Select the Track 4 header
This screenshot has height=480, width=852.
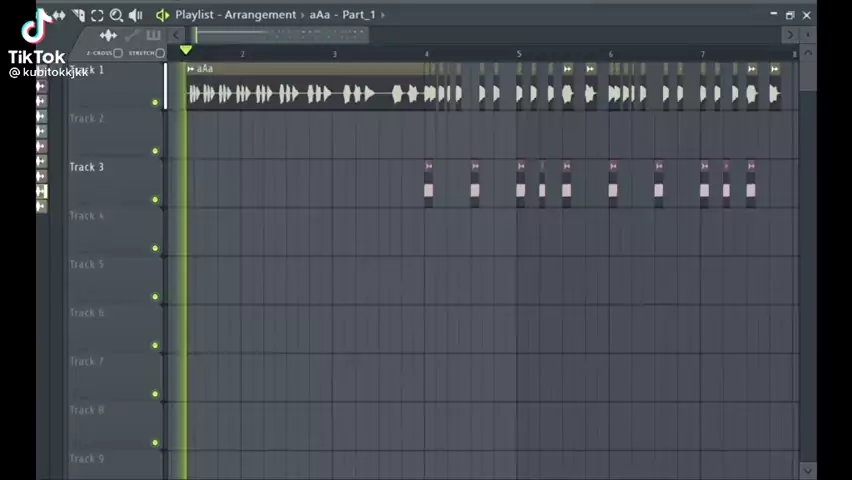click(116, 232)
